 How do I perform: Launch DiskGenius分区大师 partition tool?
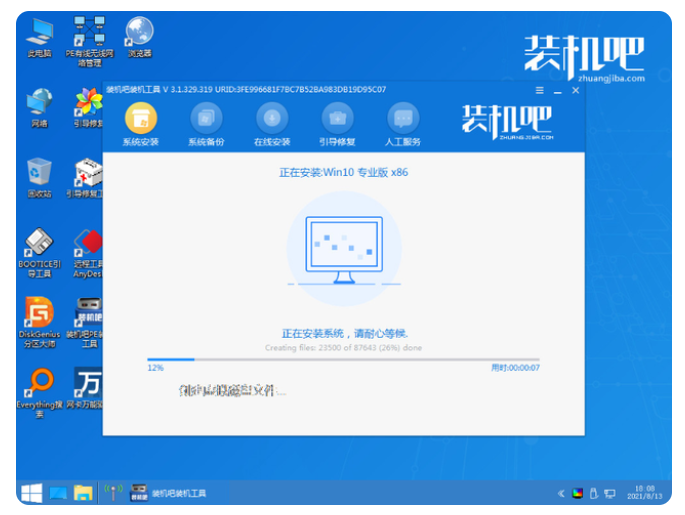click(x=40, y=313)
